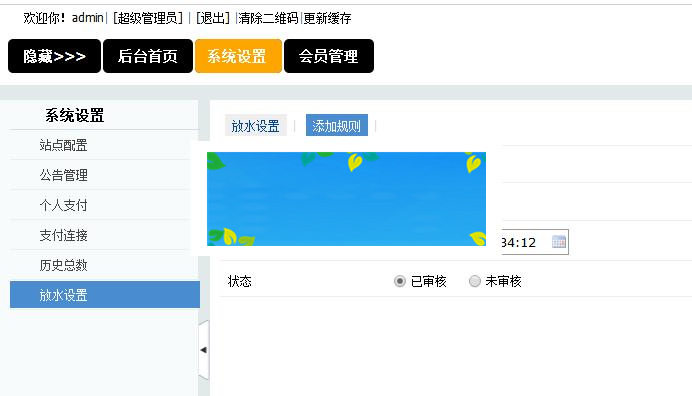Switch to the 添加规则 tab
Image resolution: width=692 pixels, height=396 pixels.
click(x=337, y=126)
